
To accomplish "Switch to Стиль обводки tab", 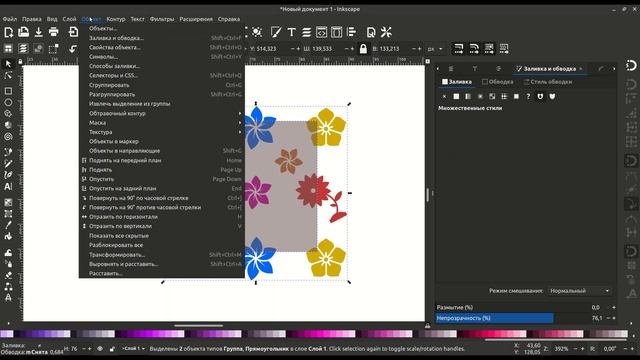I will pyautogui.click(x=547, y=82).
